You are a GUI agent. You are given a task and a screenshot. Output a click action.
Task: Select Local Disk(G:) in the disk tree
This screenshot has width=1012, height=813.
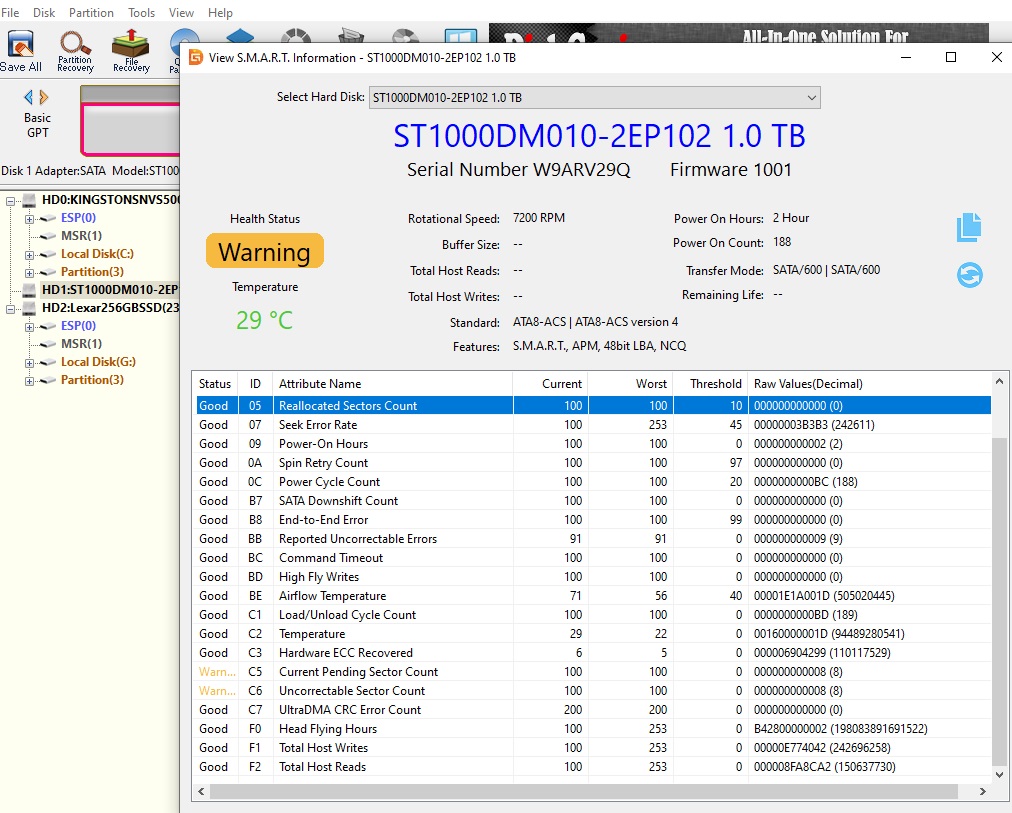pos(98,362)
